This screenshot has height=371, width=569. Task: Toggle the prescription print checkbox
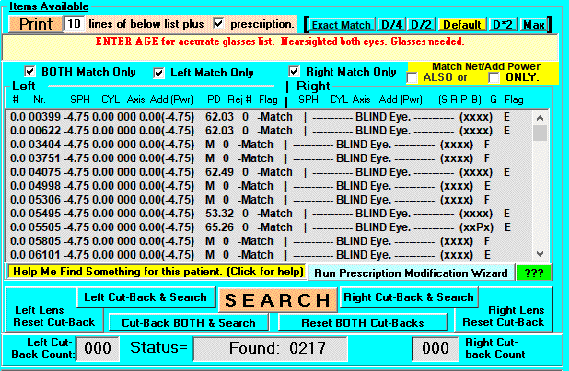point(218,24)
